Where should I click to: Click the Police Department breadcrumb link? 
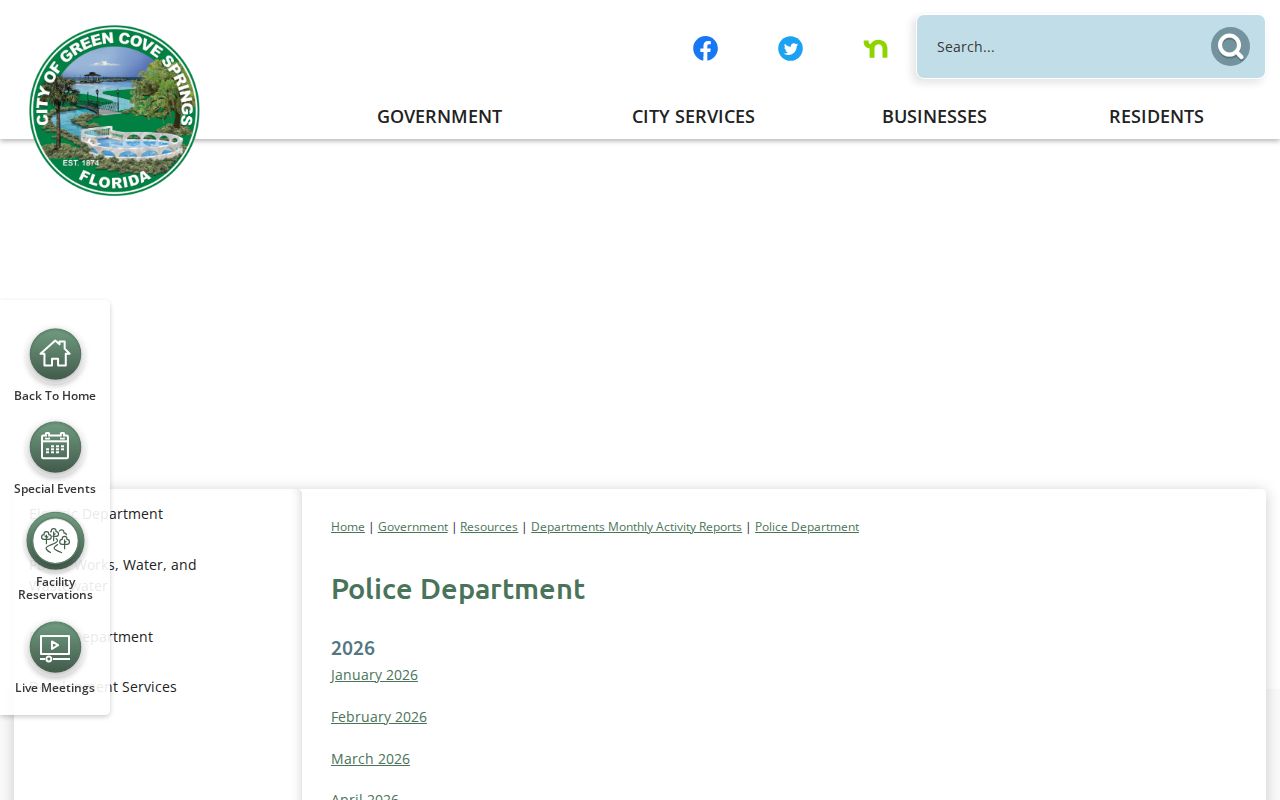pos(807,527)
